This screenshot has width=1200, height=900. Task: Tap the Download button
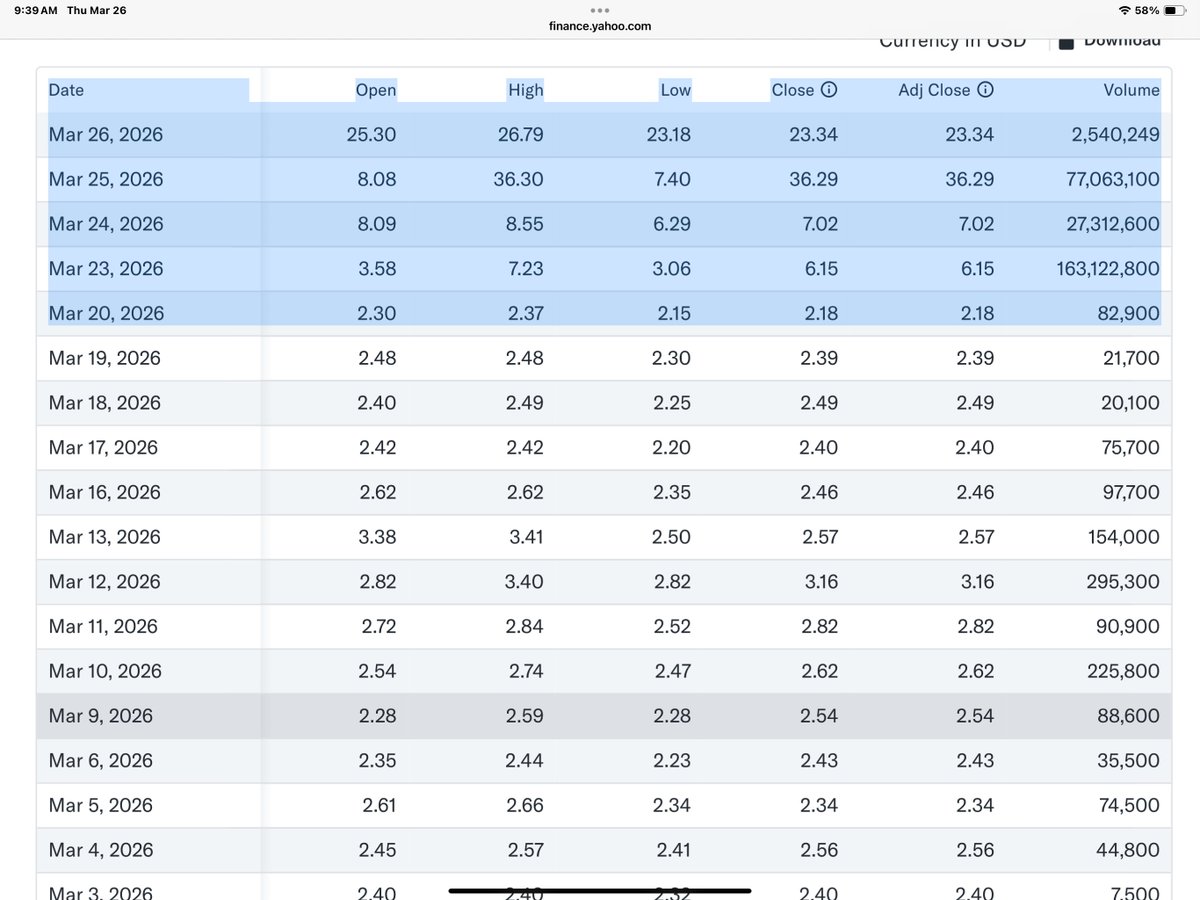(x=1111, y=41)
